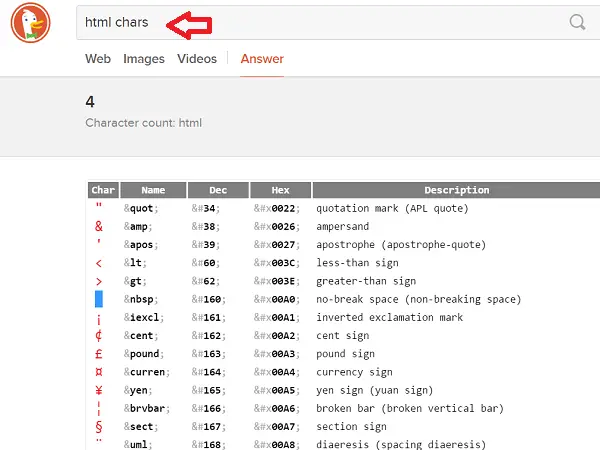This screenshot has height=450, width=600.
Task: Click the &gt; entity name
Action: [x=135, y=281]
